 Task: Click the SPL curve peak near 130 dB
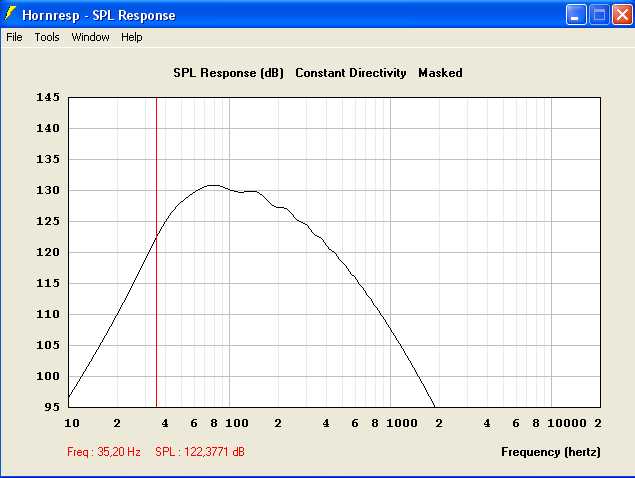coord(213,185)
